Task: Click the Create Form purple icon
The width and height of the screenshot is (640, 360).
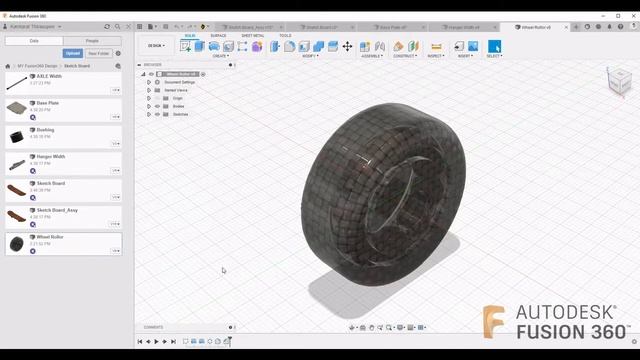Action: (257, 46)
